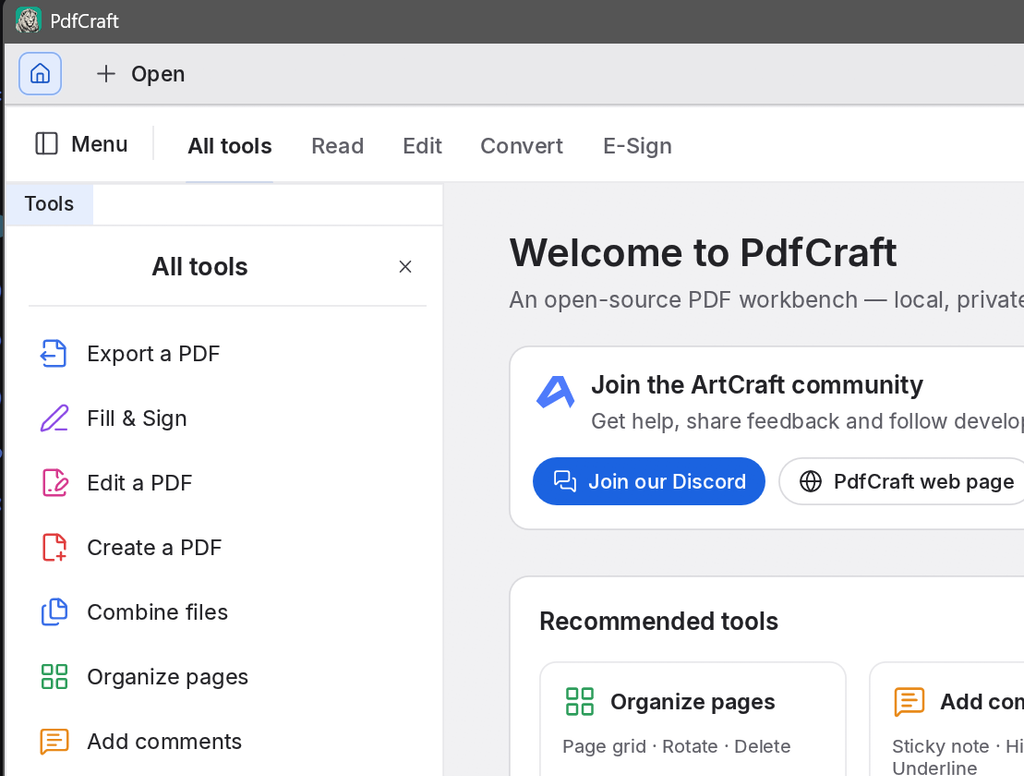
Task: Click the 'Welcome to PdfCraft' heading
Action: tap(703, 253)
